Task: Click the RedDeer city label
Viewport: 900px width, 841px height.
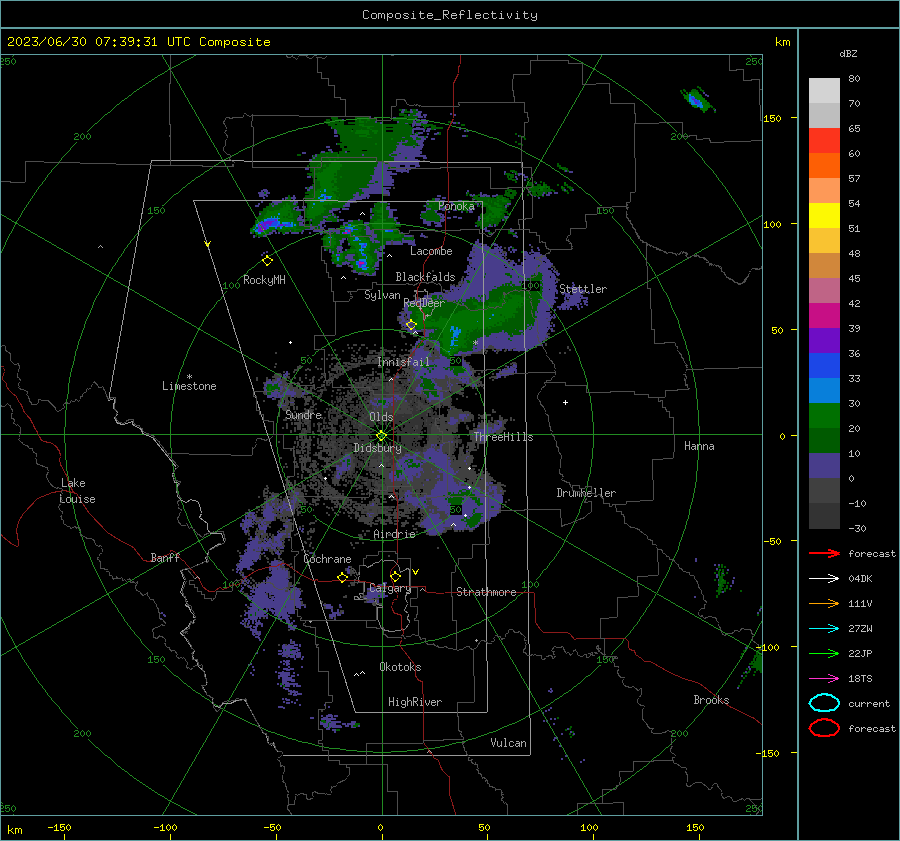Action: pyautogui.click(x=424, y=303)
